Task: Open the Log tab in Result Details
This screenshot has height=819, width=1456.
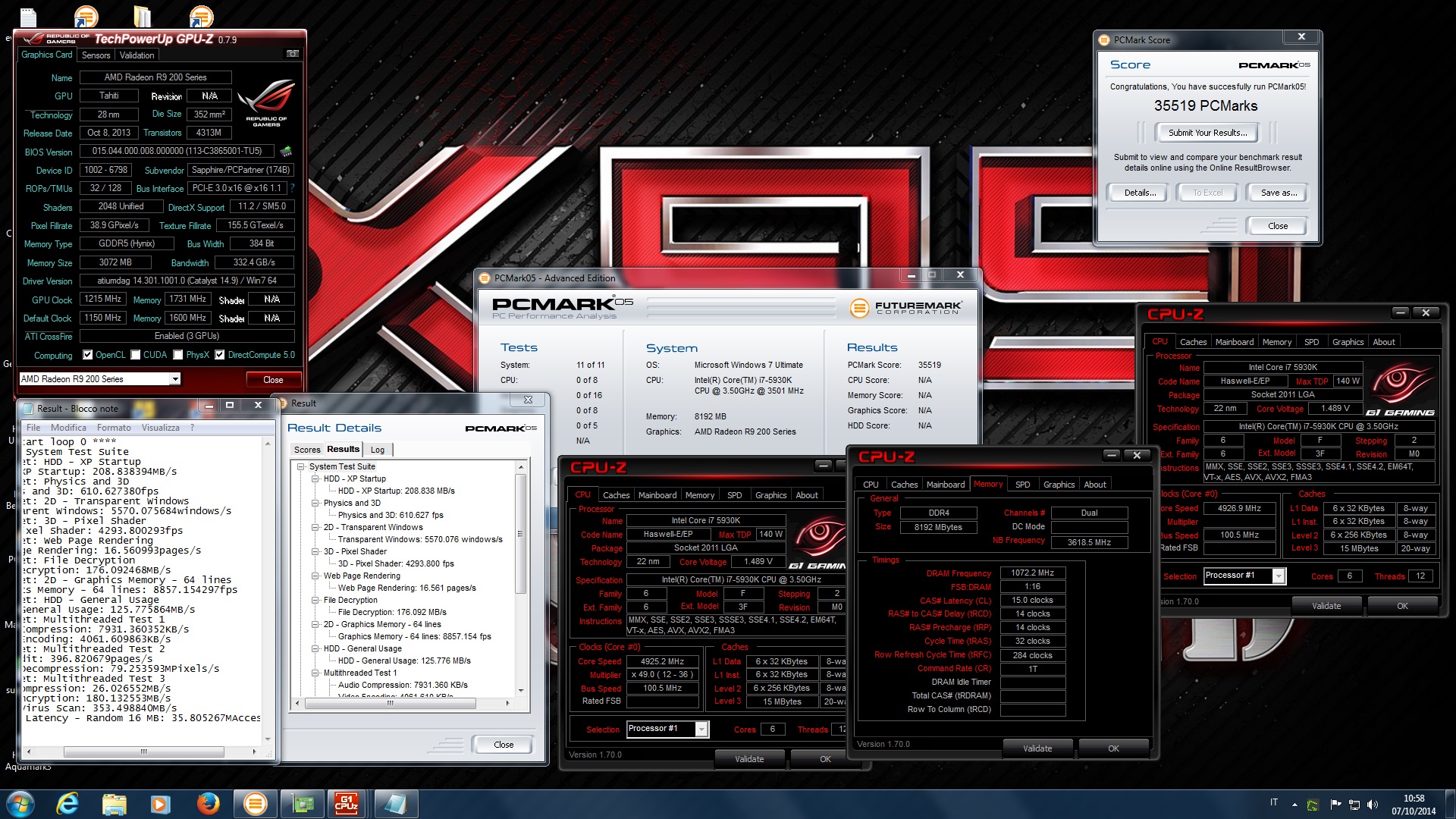Action: click(378, 450)
